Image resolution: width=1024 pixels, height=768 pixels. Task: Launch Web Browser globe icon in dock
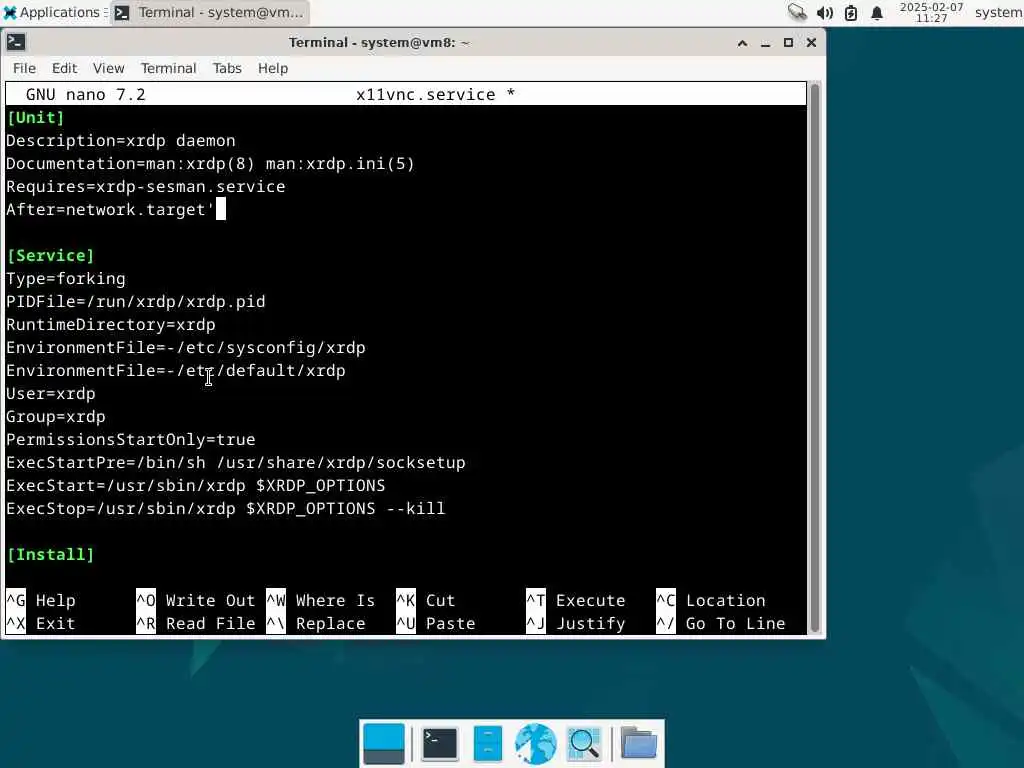tap(536, 743)
